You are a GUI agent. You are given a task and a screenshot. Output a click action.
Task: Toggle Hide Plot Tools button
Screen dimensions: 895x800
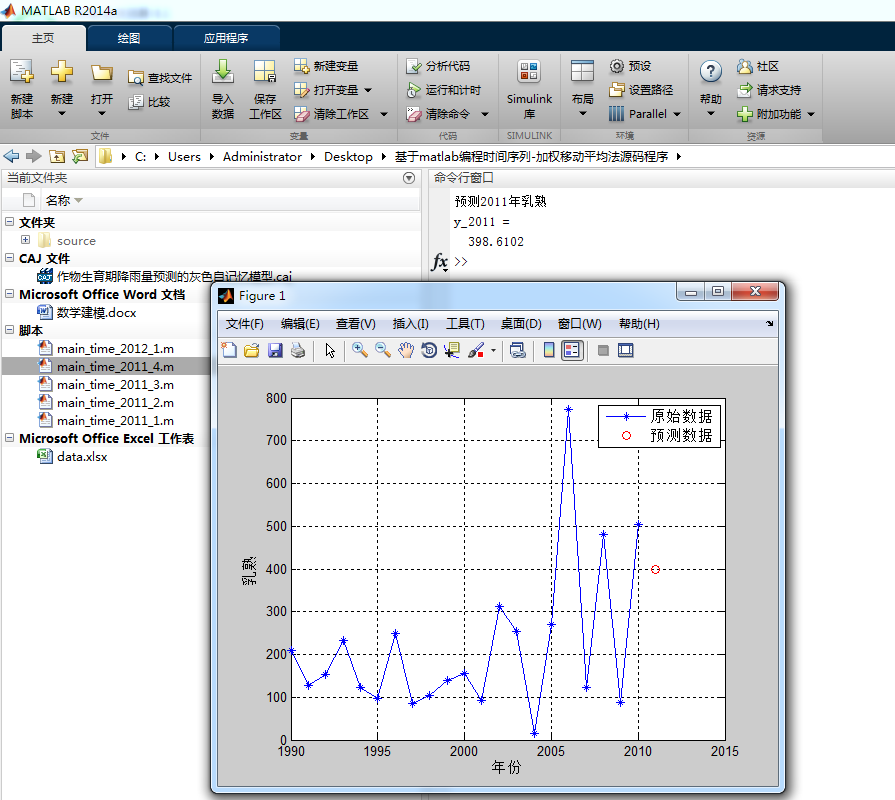pos(603,350)
